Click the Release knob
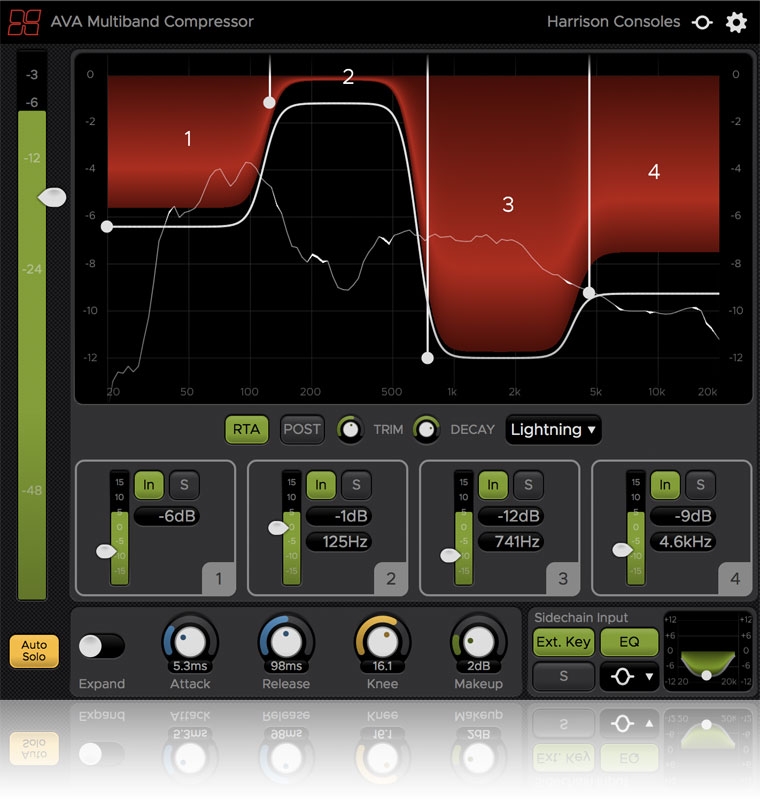760x800 pixels. coord(286,638)
